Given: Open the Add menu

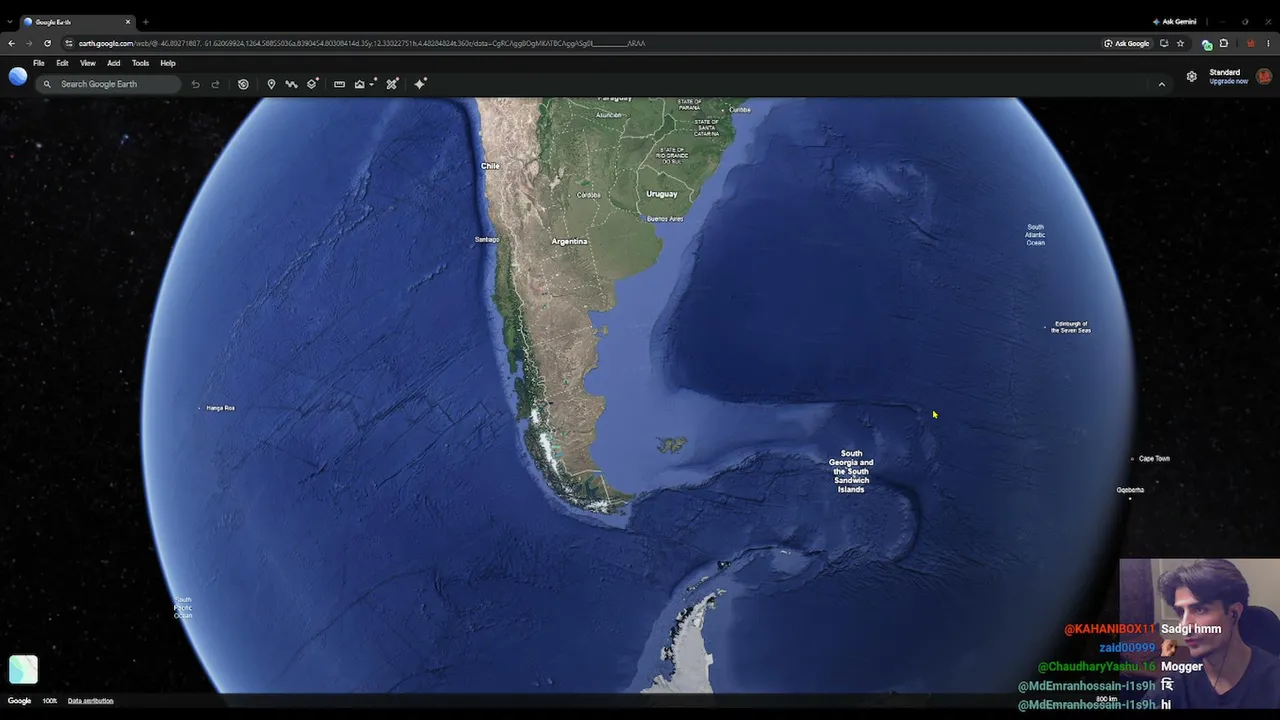Looking at the screenshot, I should (x=114, y=63).
